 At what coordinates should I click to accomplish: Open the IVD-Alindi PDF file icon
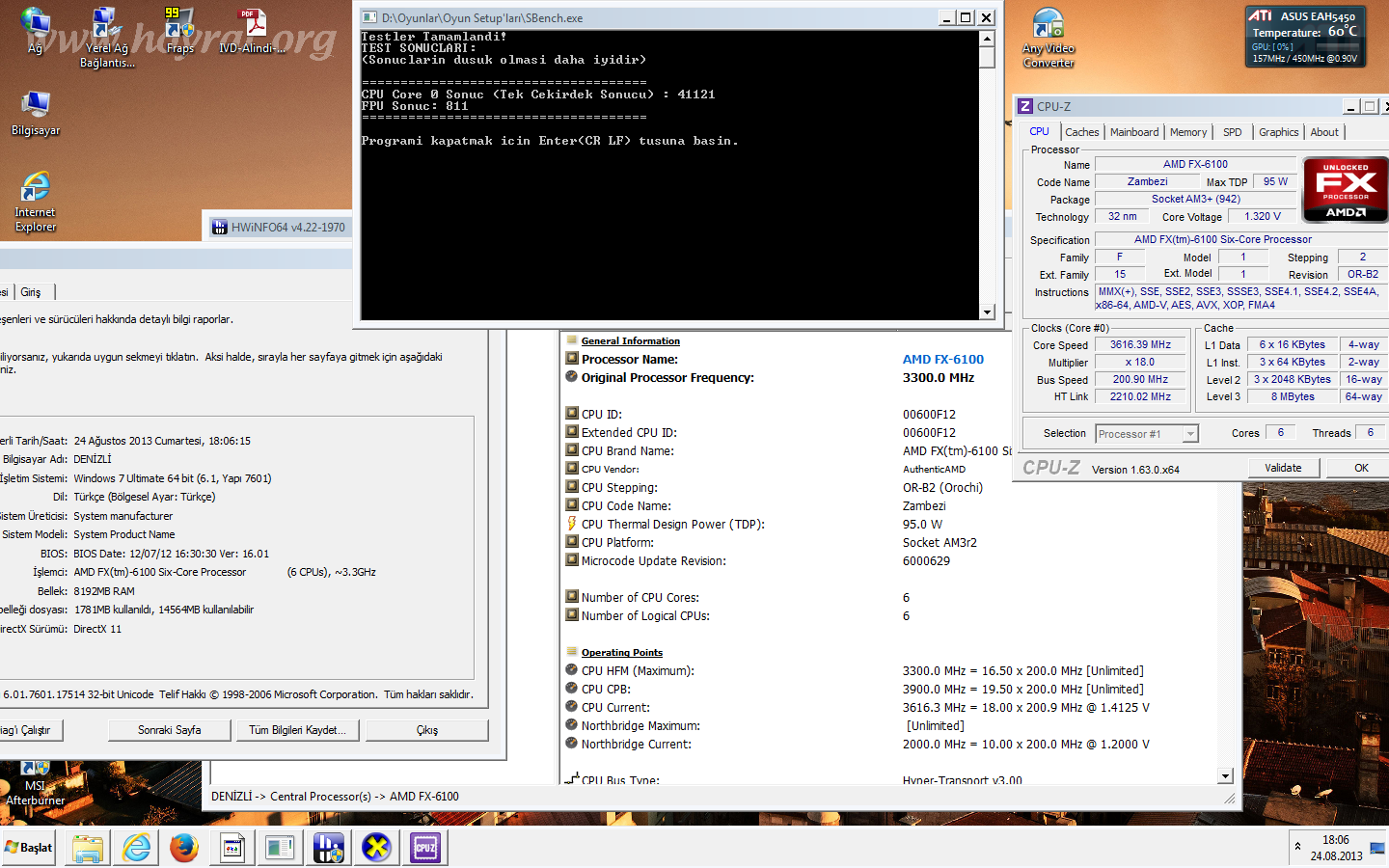253,31
